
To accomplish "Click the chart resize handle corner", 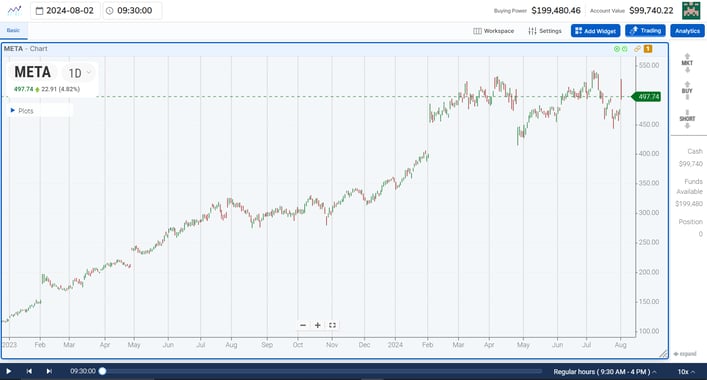I will pyautogui.click(x=663, y=354).
